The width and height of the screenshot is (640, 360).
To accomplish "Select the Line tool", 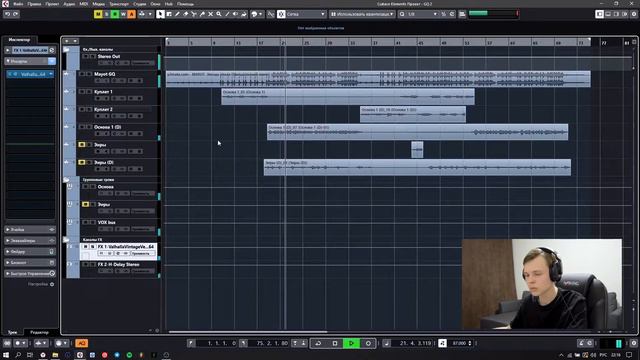I will pos(227,14).
